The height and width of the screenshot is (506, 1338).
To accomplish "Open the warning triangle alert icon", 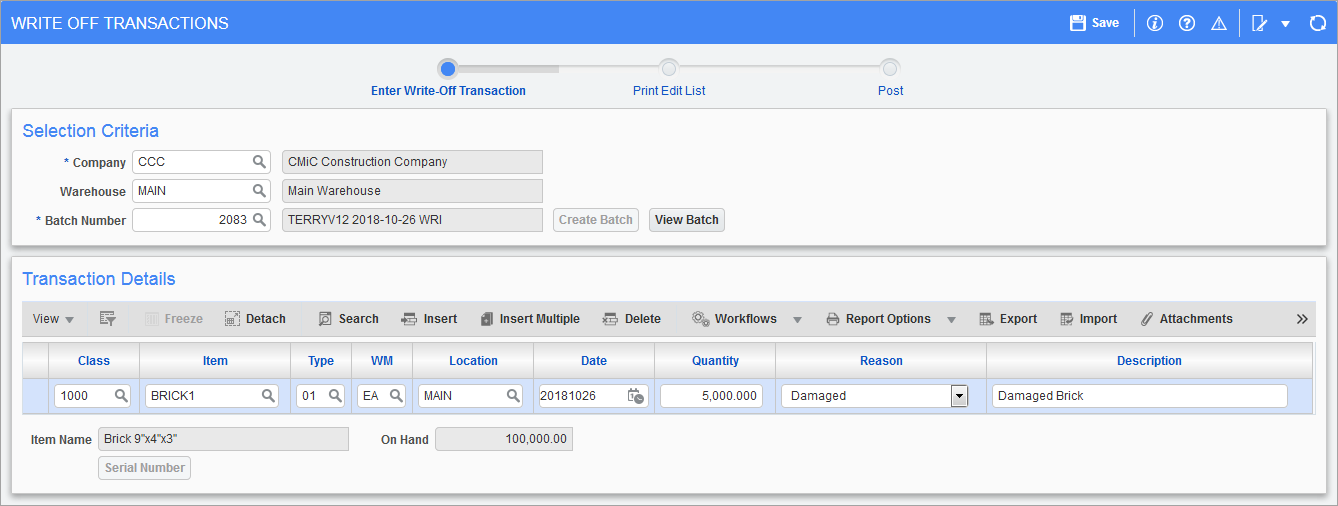I will coord(1219,23).
